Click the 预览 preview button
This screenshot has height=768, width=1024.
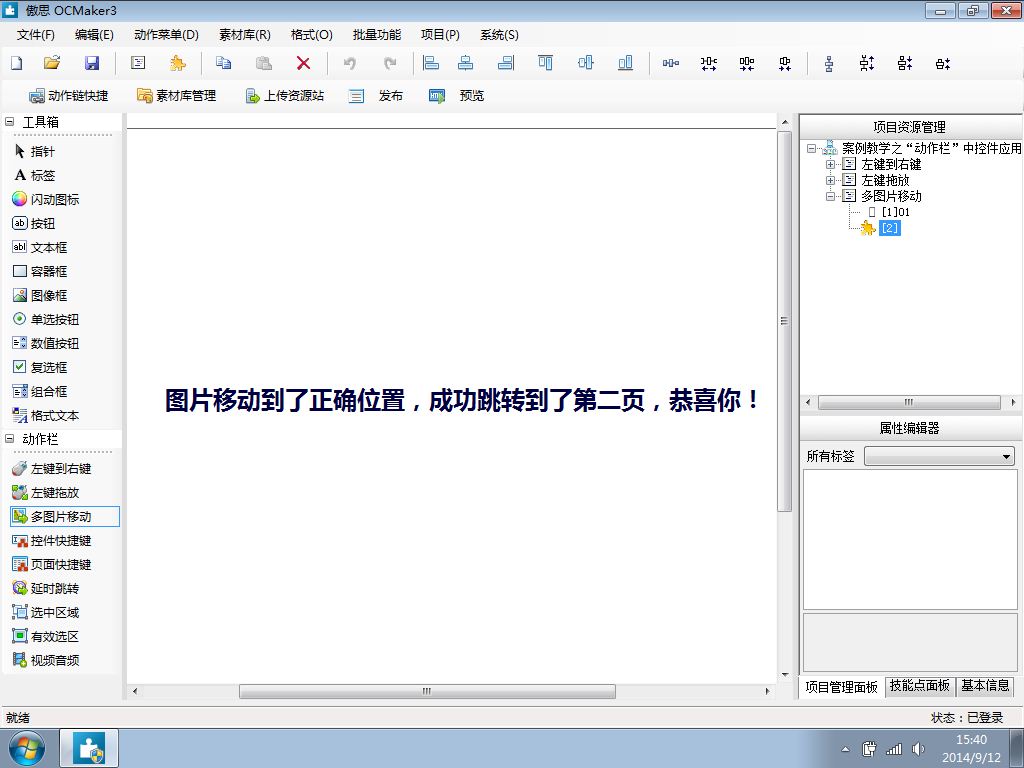pos(456,95)
